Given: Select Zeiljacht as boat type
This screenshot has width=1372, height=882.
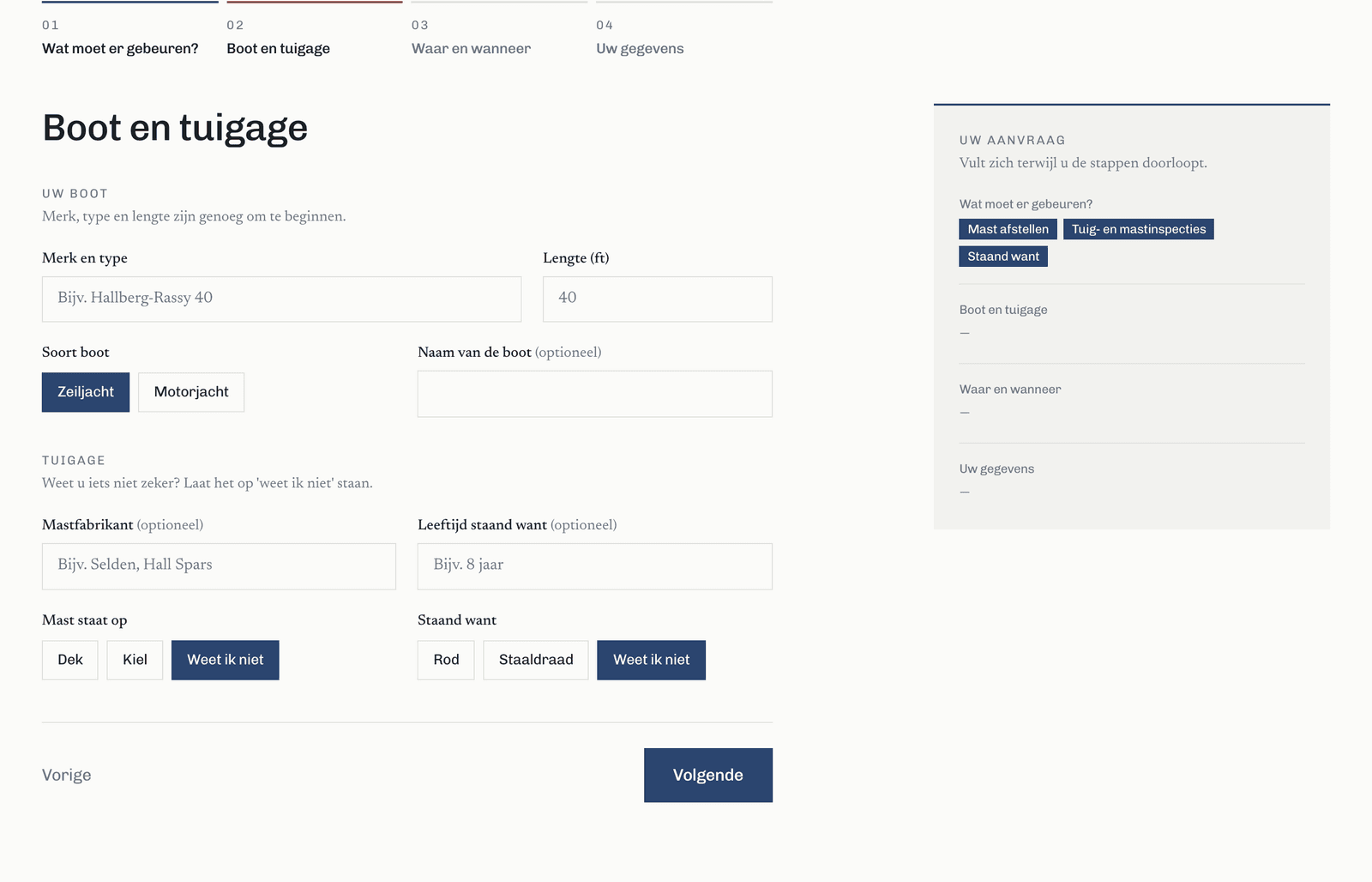Looking at the screenshot, I should (86, 392).
